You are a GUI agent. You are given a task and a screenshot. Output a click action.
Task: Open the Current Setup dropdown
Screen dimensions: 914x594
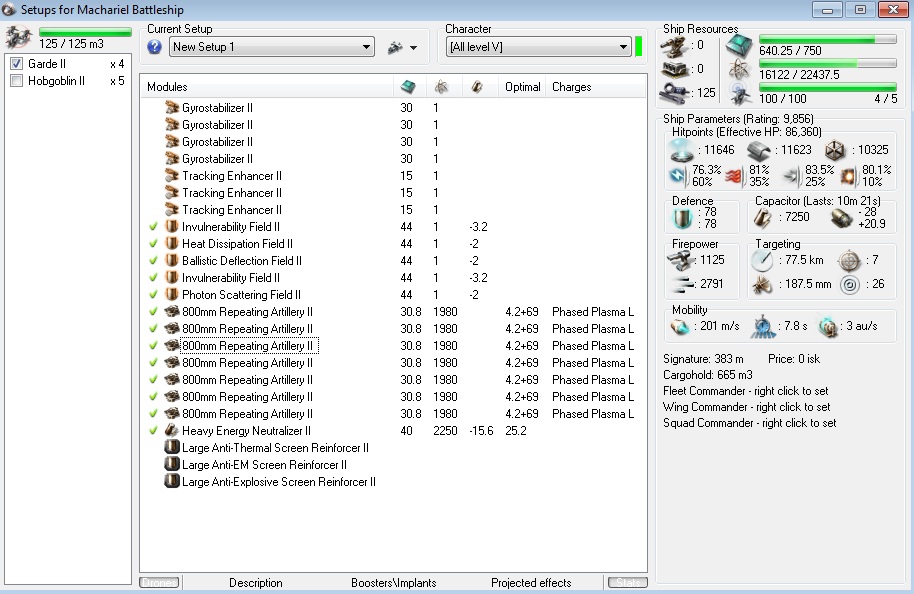point(364,47)
